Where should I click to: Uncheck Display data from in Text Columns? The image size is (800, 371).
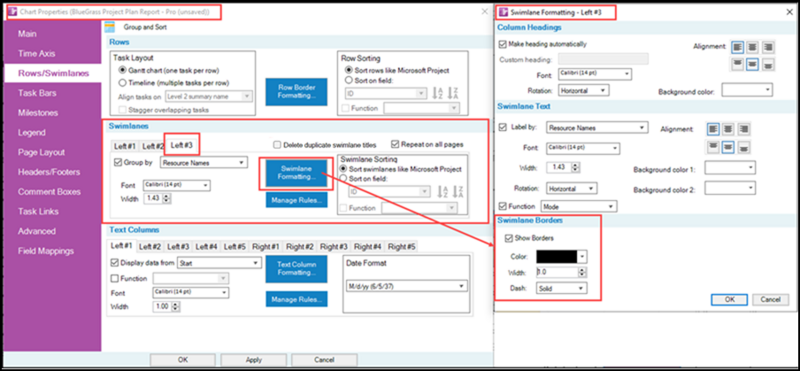tap(115, 263)
